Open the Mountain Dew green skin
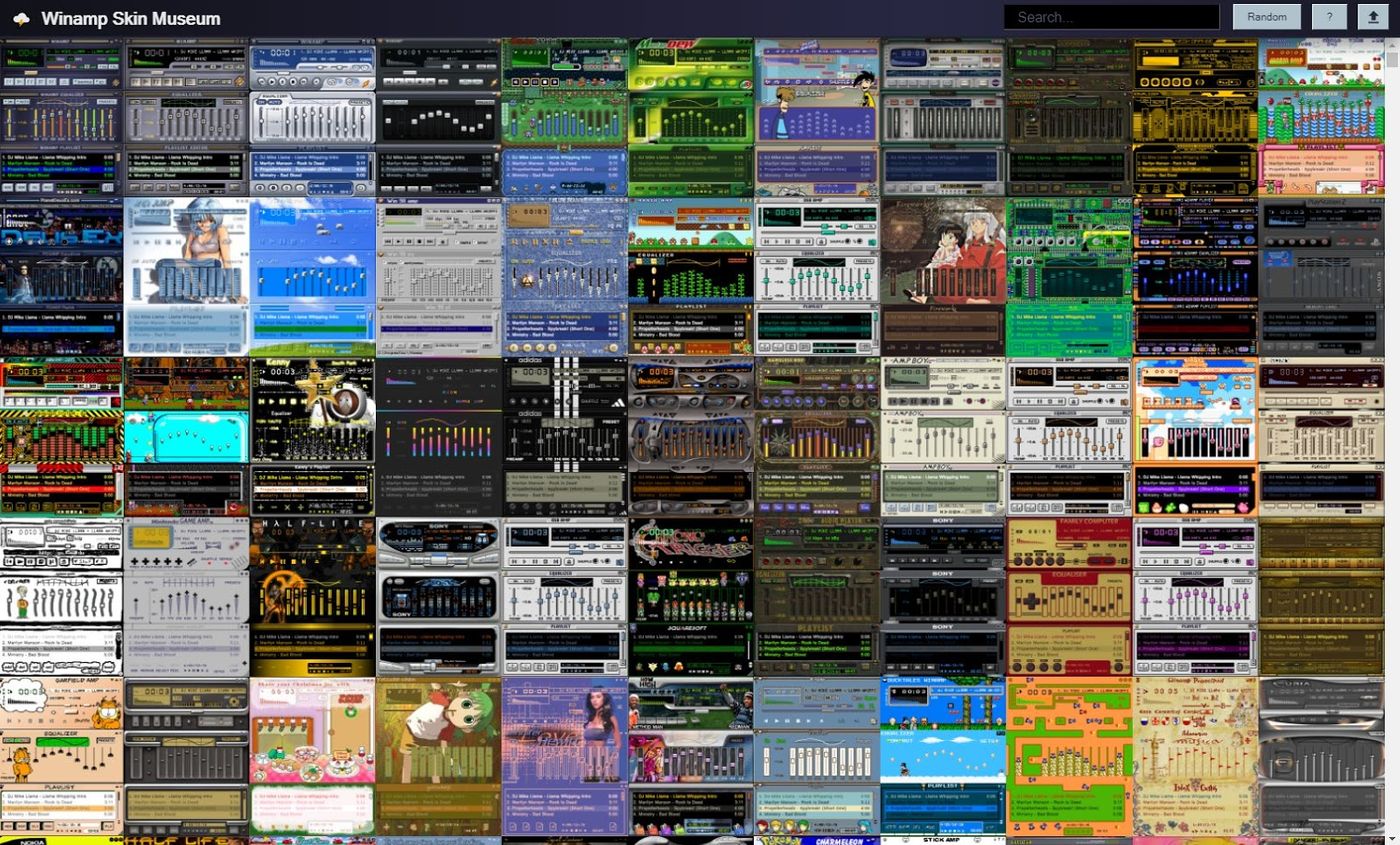 pyautogui.click(x=691, y=117)
